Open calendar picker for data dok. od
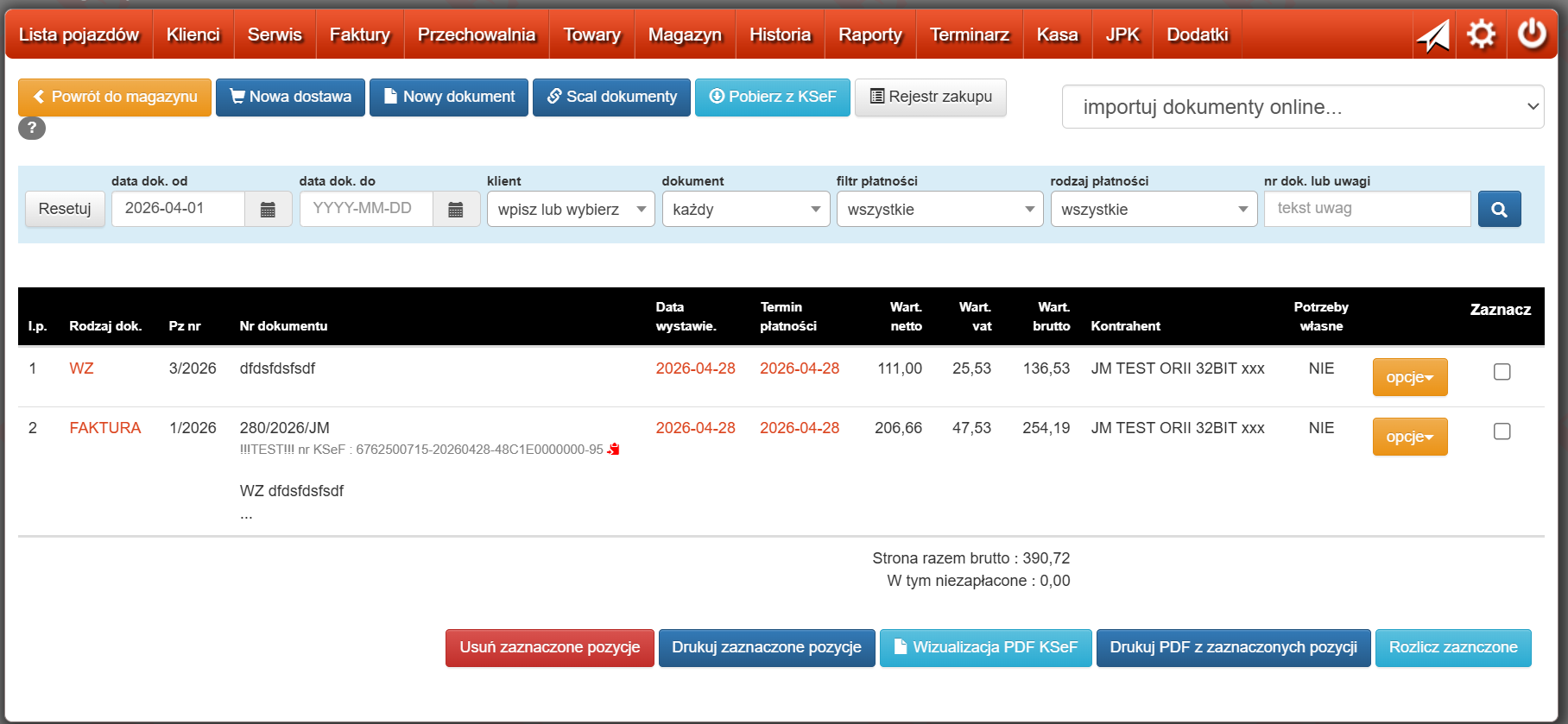The width and height of the screenshot is (1568, 724). tap(268, 210)
